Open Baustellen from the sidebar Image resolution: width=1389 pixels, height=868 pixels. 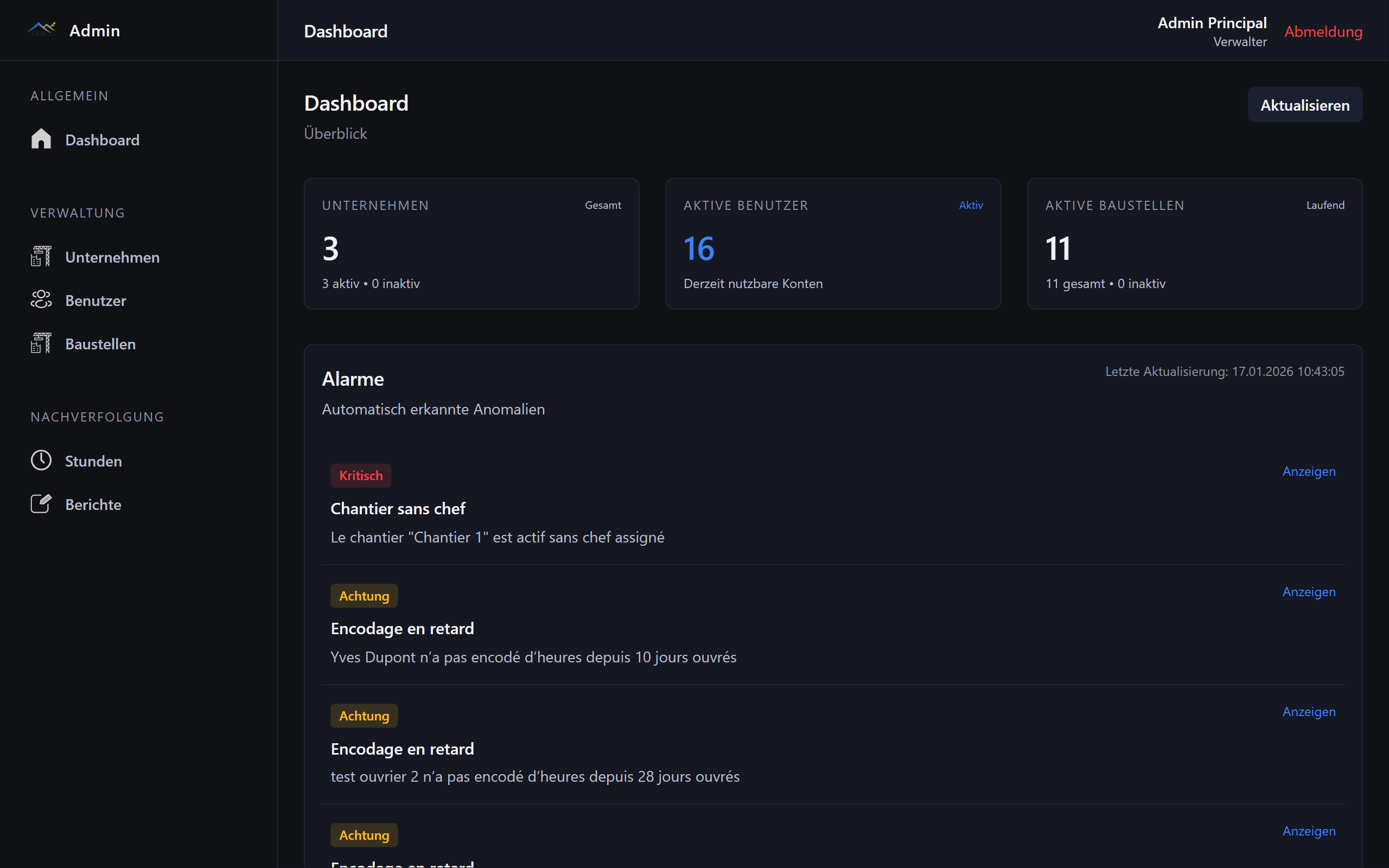100,343
